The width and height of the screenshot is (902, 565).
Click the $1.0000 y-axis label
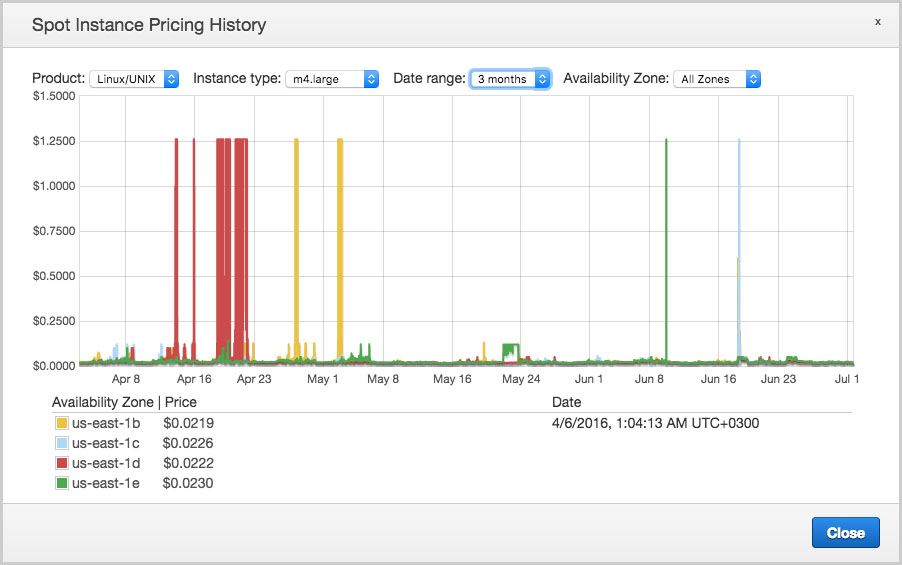[x=54, y=186]
